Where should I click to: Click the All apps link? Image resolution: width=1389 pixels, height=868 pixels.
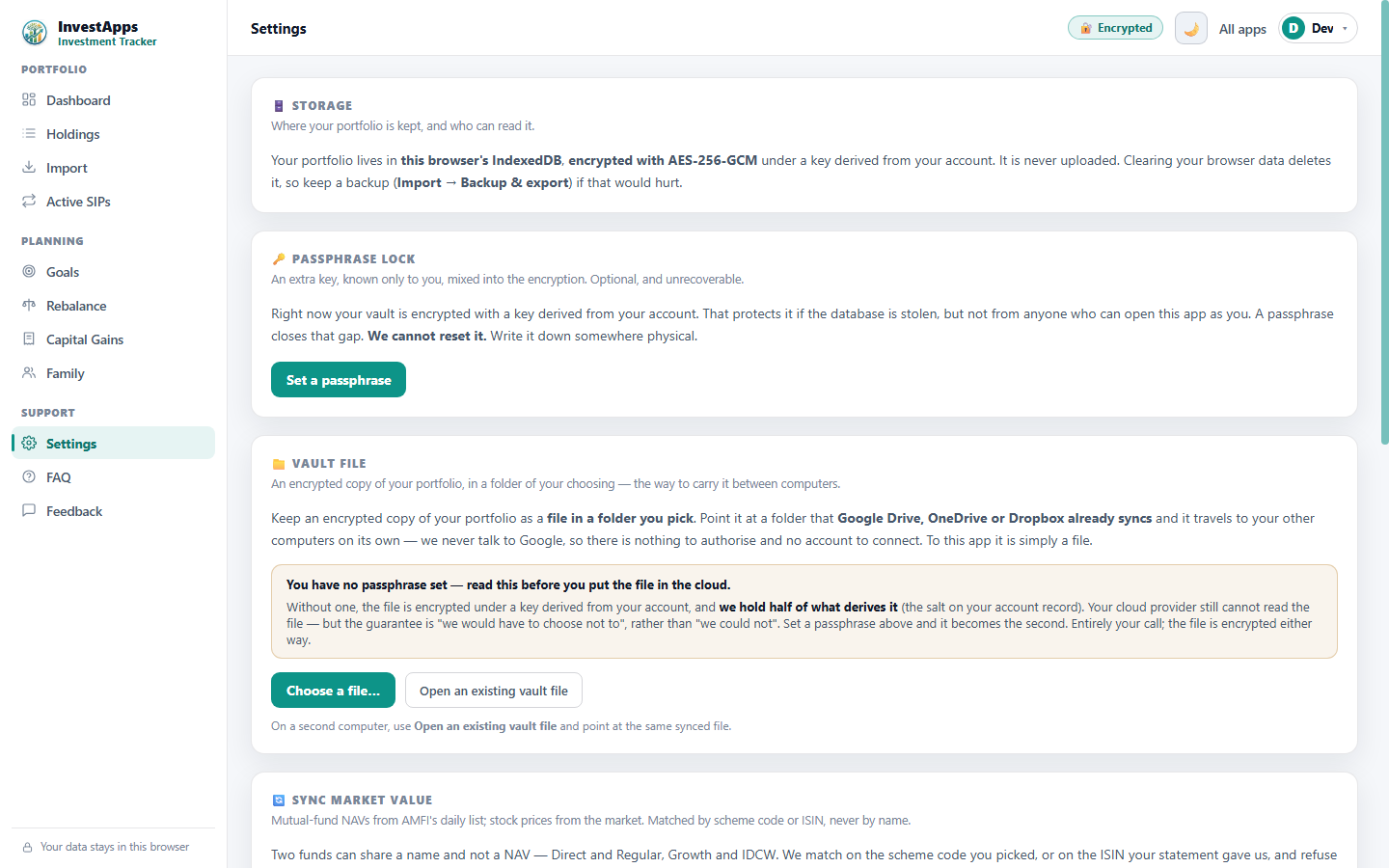1242,29
